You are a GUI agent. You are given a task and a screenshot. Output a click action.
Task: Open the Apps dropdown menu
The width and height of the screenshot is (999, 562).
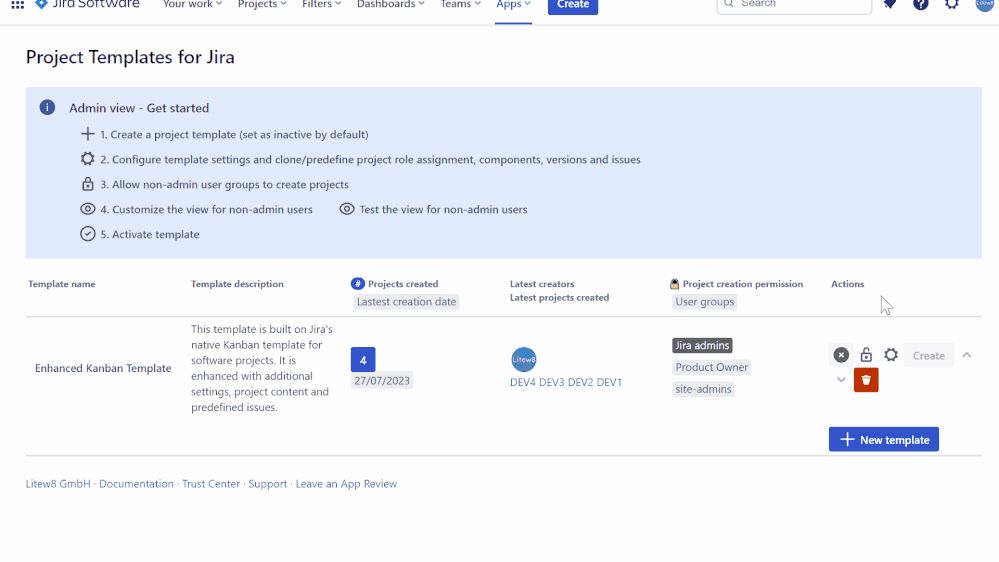click(x=513, y=4)
